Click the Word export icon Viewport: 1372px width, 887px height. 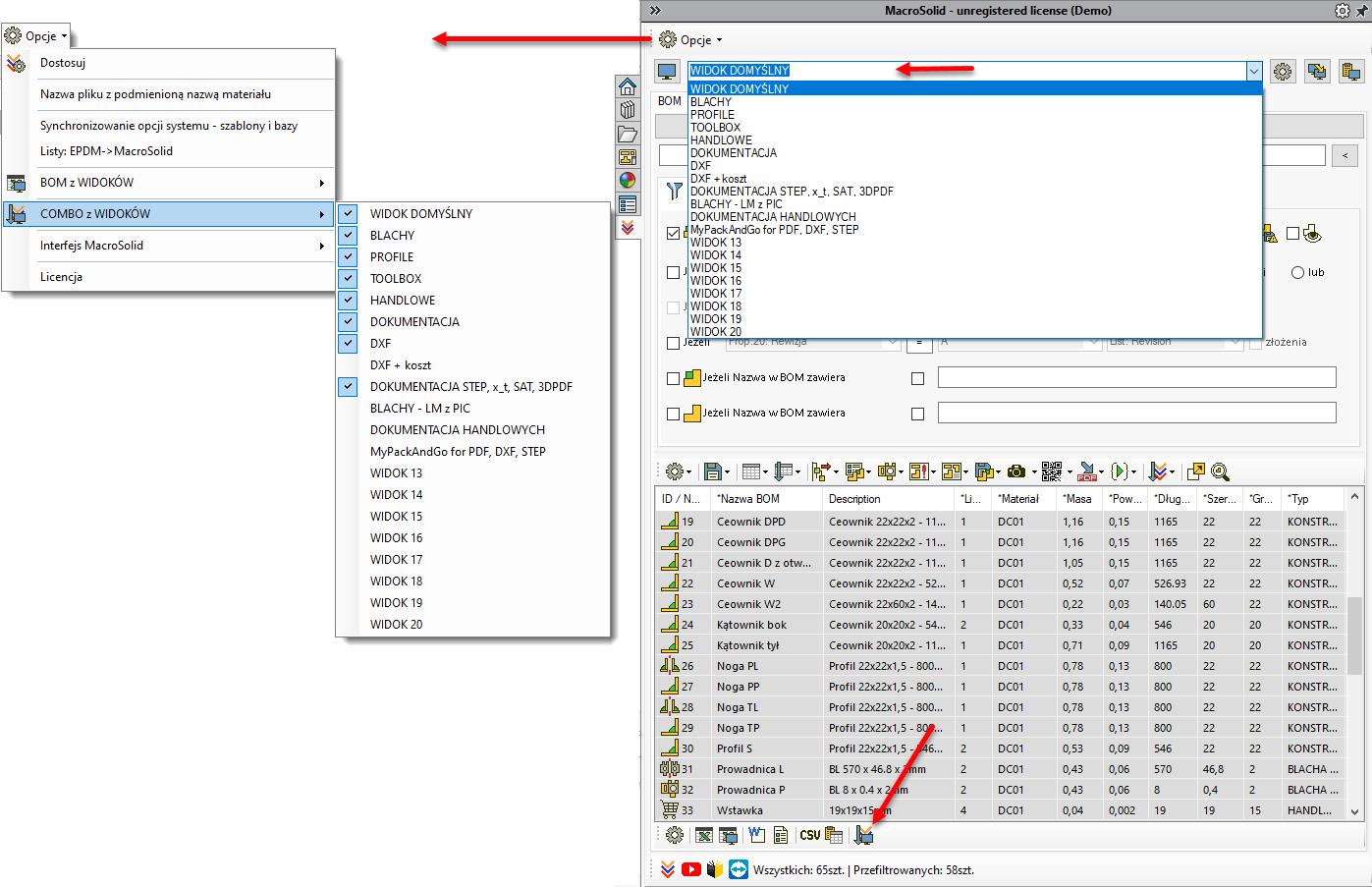point(755,835)
